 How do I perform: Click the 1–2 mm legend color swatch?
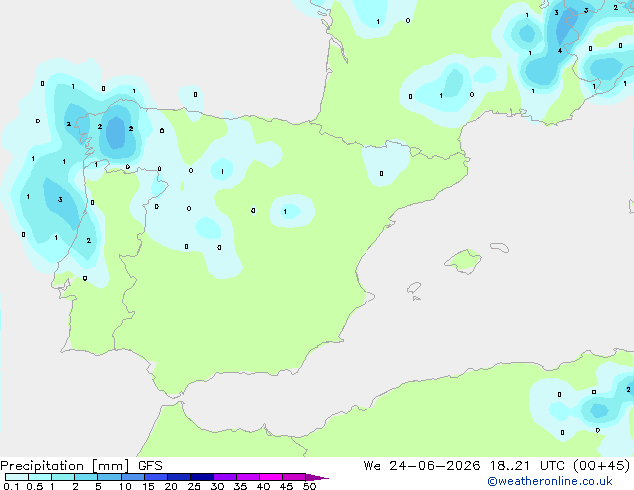[x=63, y=477]
